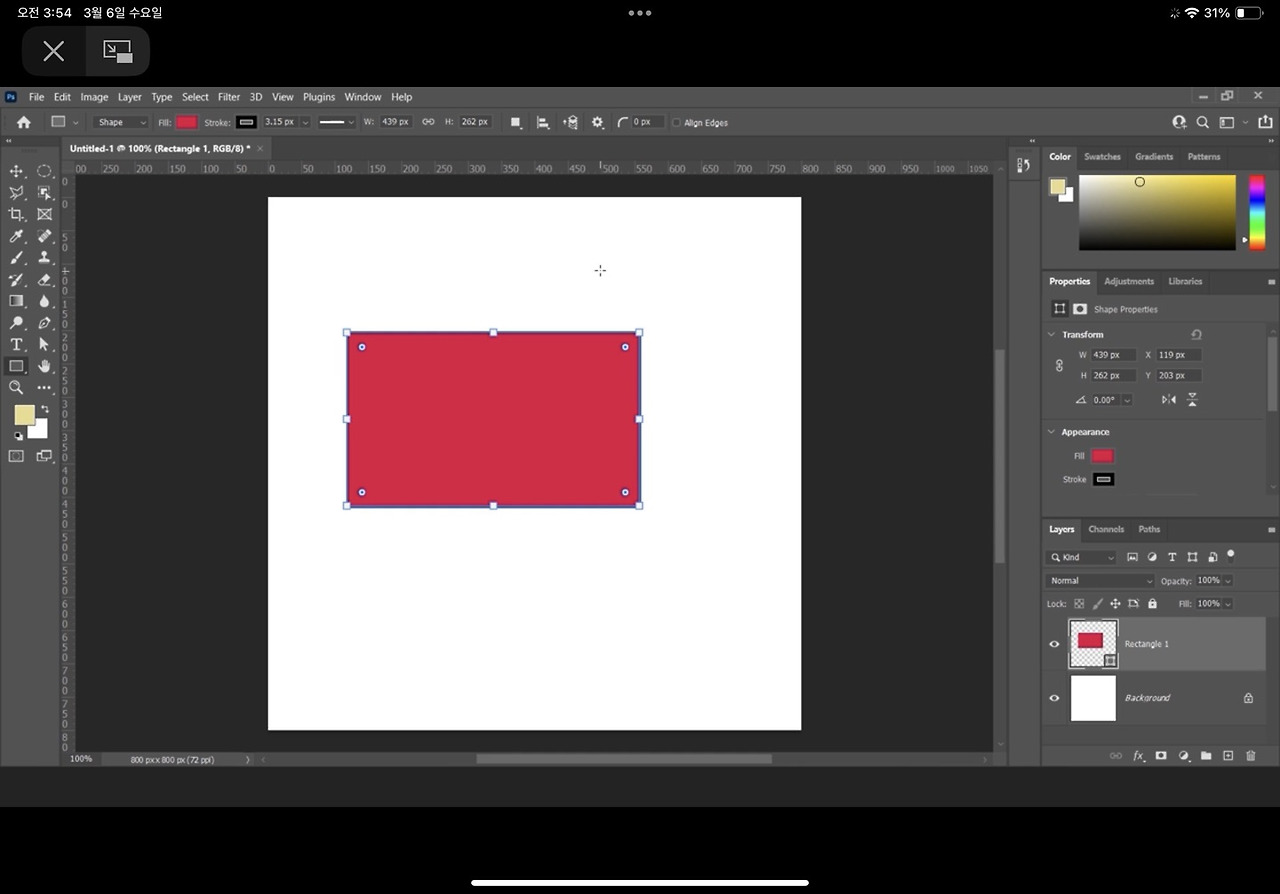Click the hue spectrum slider in Color panel
This screenshot has height=894, width=1280.
coord(1256,212)
